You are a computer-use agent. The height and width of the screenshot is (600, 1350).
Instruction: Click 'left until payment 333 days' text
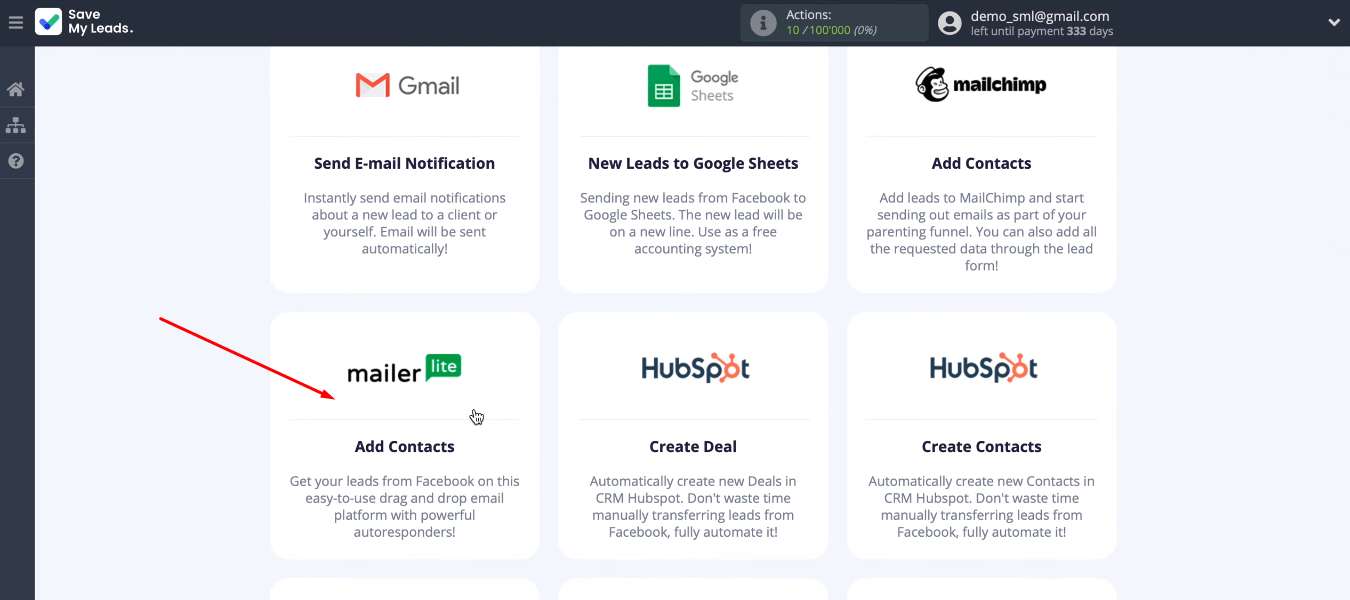(x=1042, y=32)
